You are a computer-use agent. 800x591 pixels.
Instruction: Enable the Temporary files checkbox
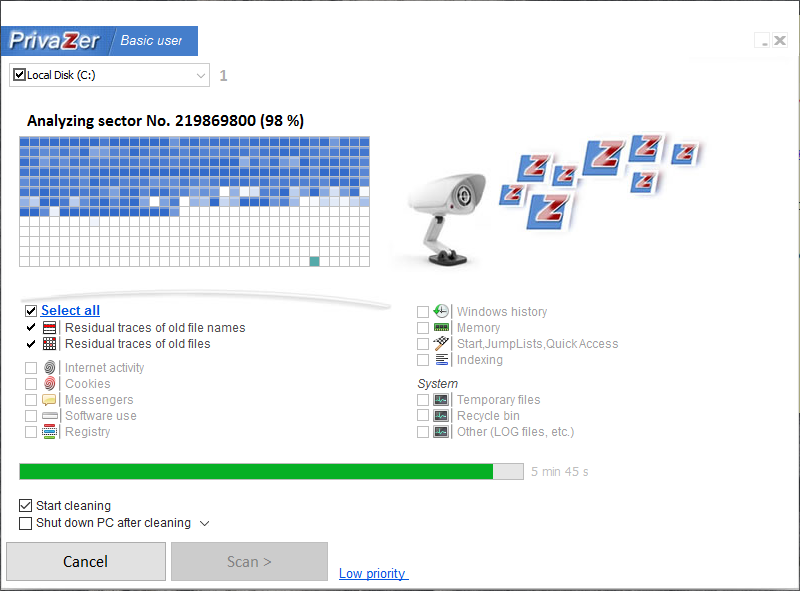pyautogui.click(x=422, y=400)
